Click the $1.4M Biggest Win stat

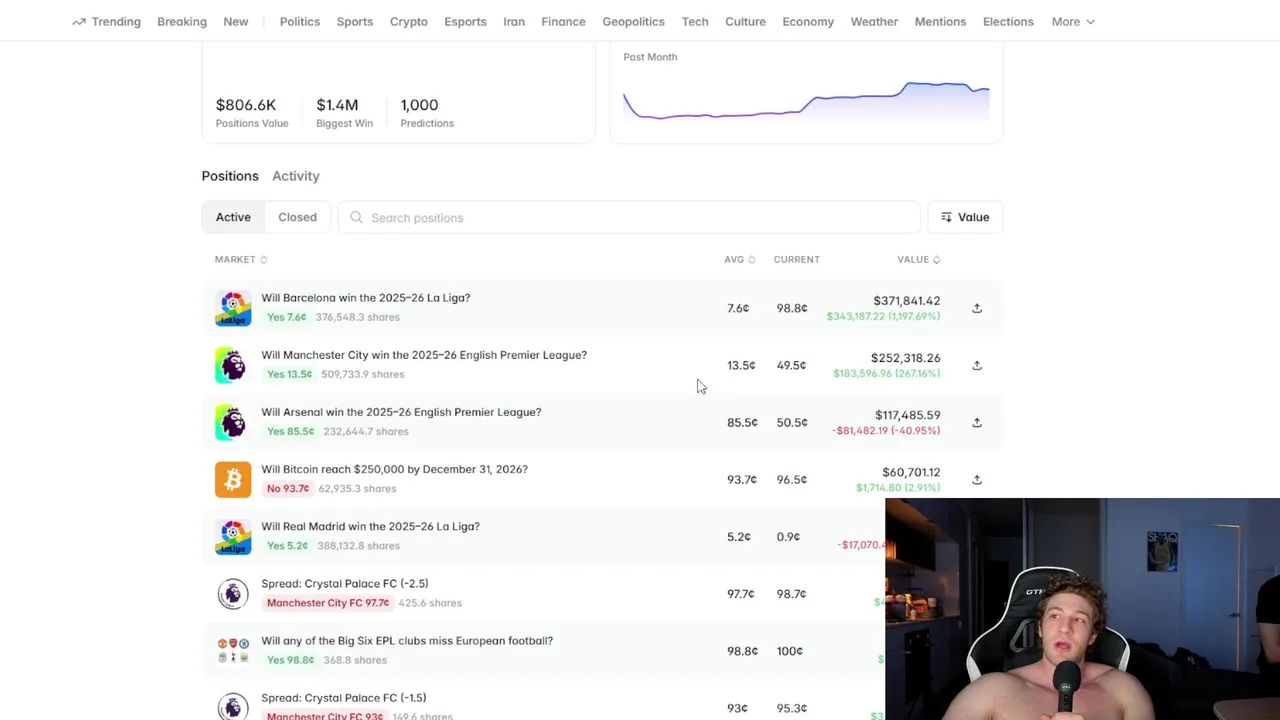click(x=344, y=112)
